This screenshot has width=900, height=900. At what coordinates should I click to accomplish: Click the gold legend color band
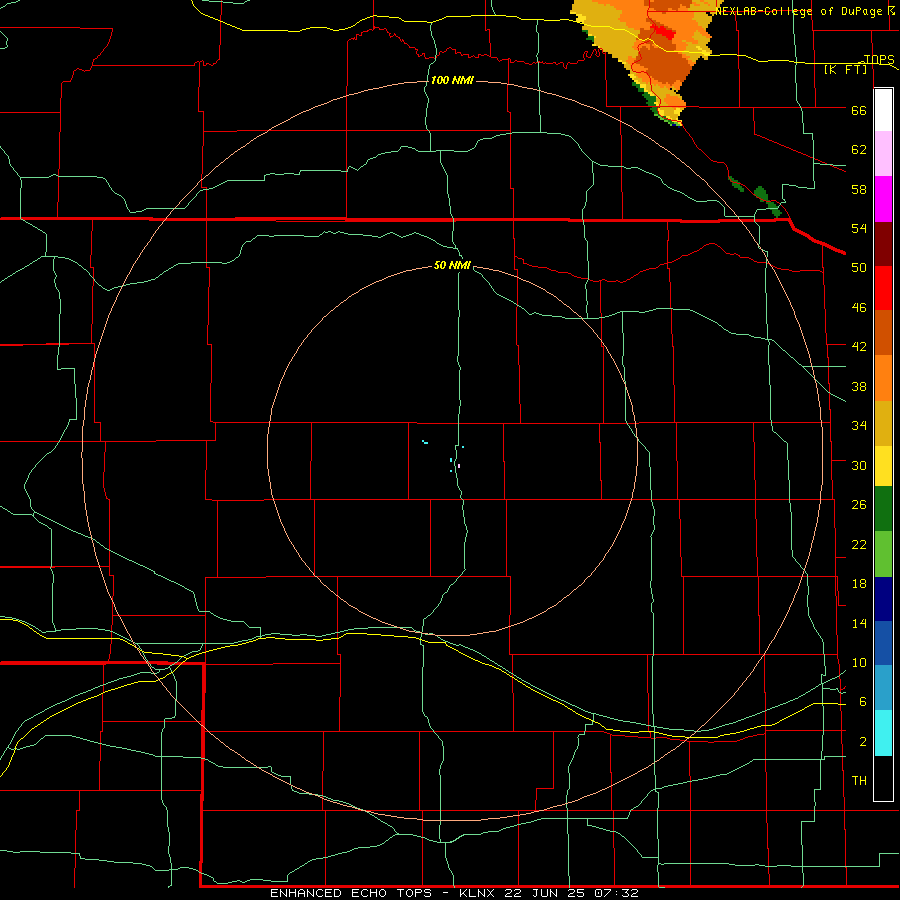tap(883, 422)
